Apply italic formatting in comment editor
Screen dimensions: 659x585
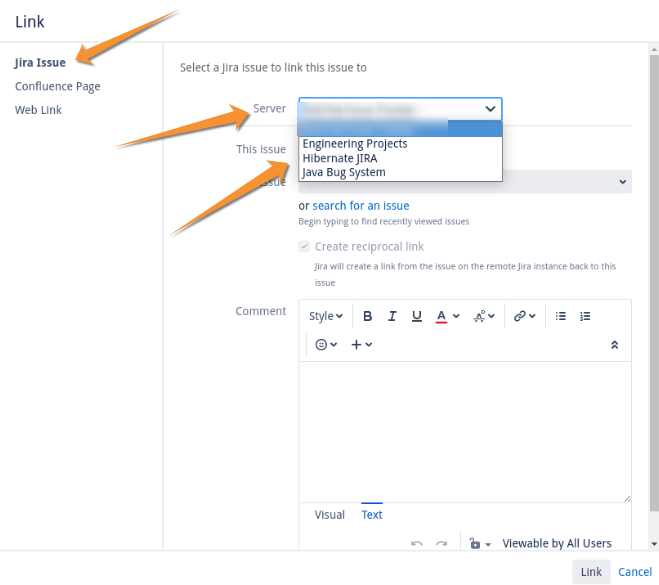coord(392,316)
